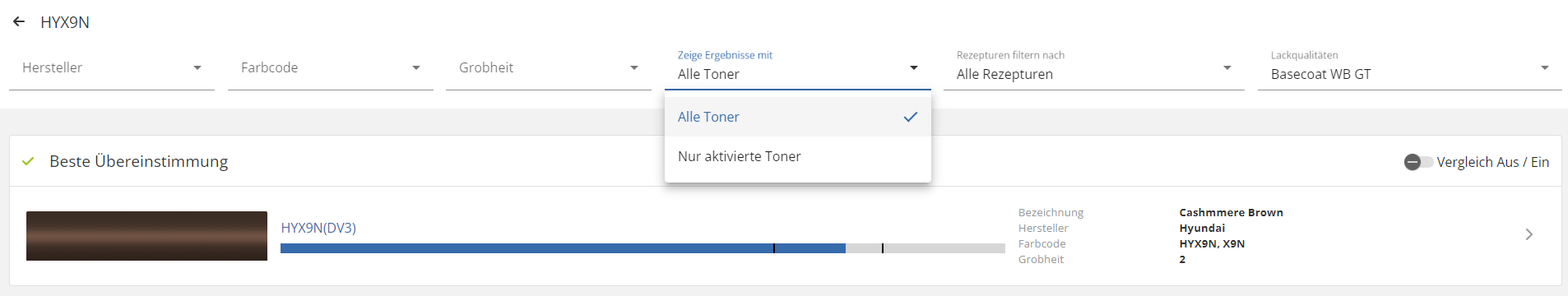Open the HYX9N(DV3) formula link
This screenshot has width=1568, height=296.
point(318,228)
